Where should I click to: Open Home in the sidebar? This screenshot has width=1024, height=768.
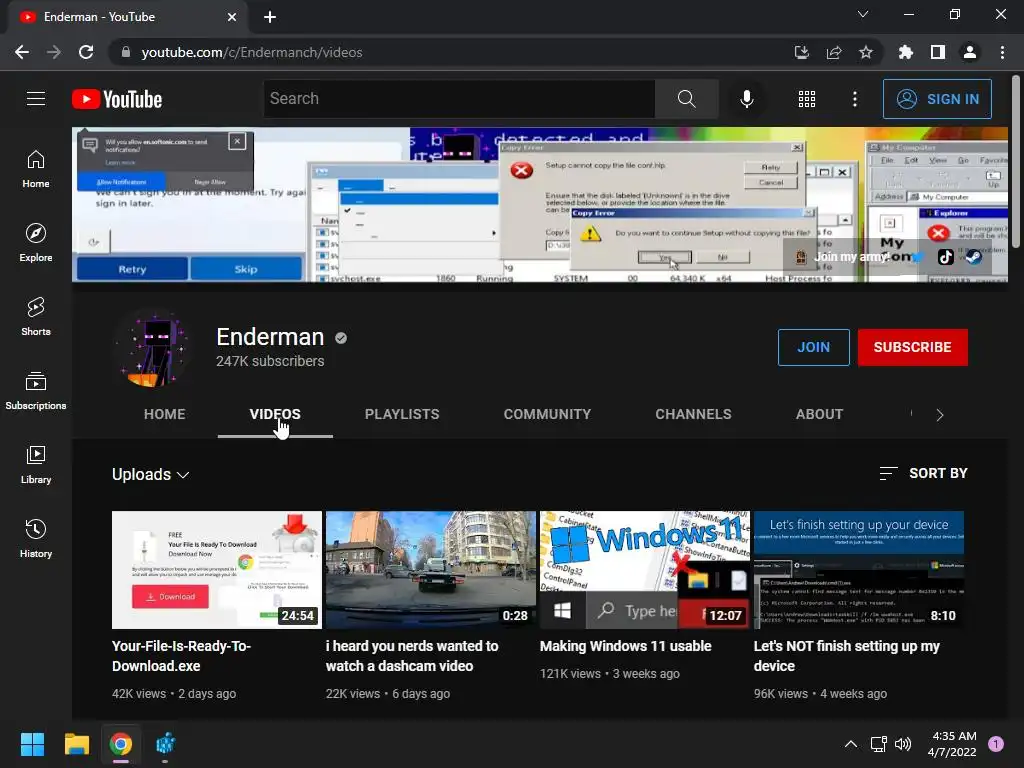pyautogui.click(x=36, y=168)
